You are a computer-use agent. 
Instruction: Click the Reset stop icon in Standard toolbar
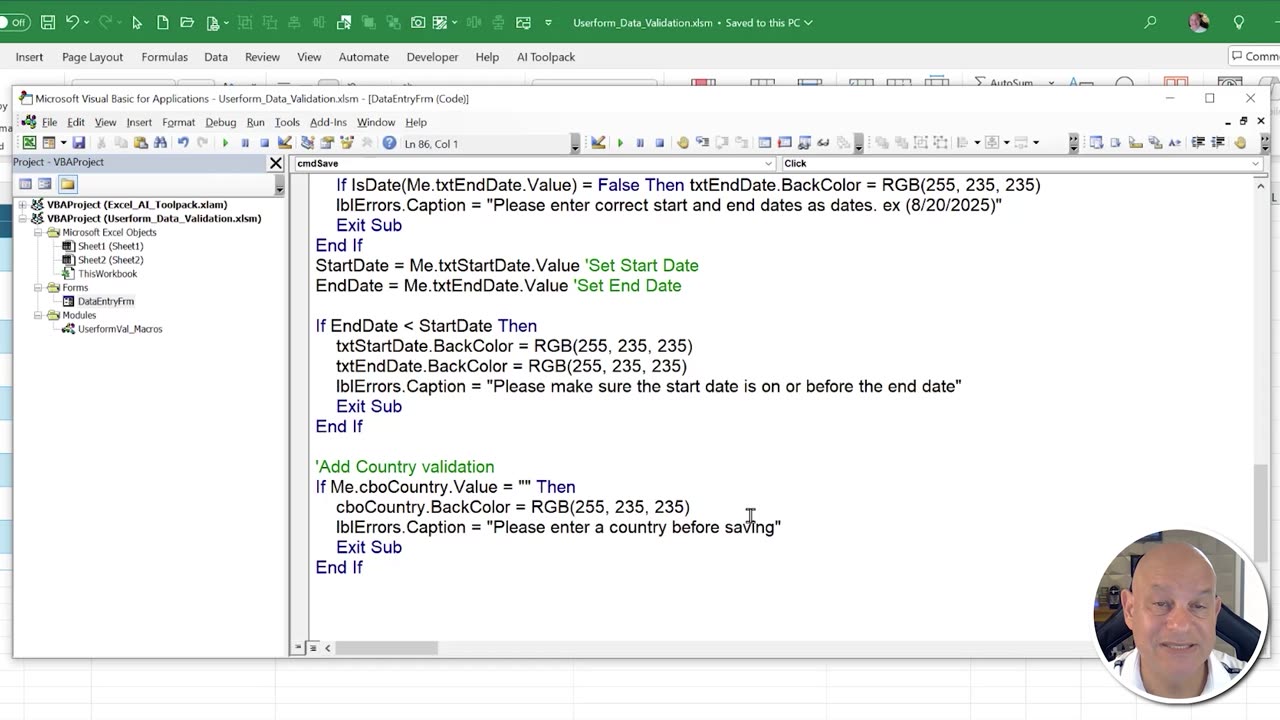(x=264, y=143)
